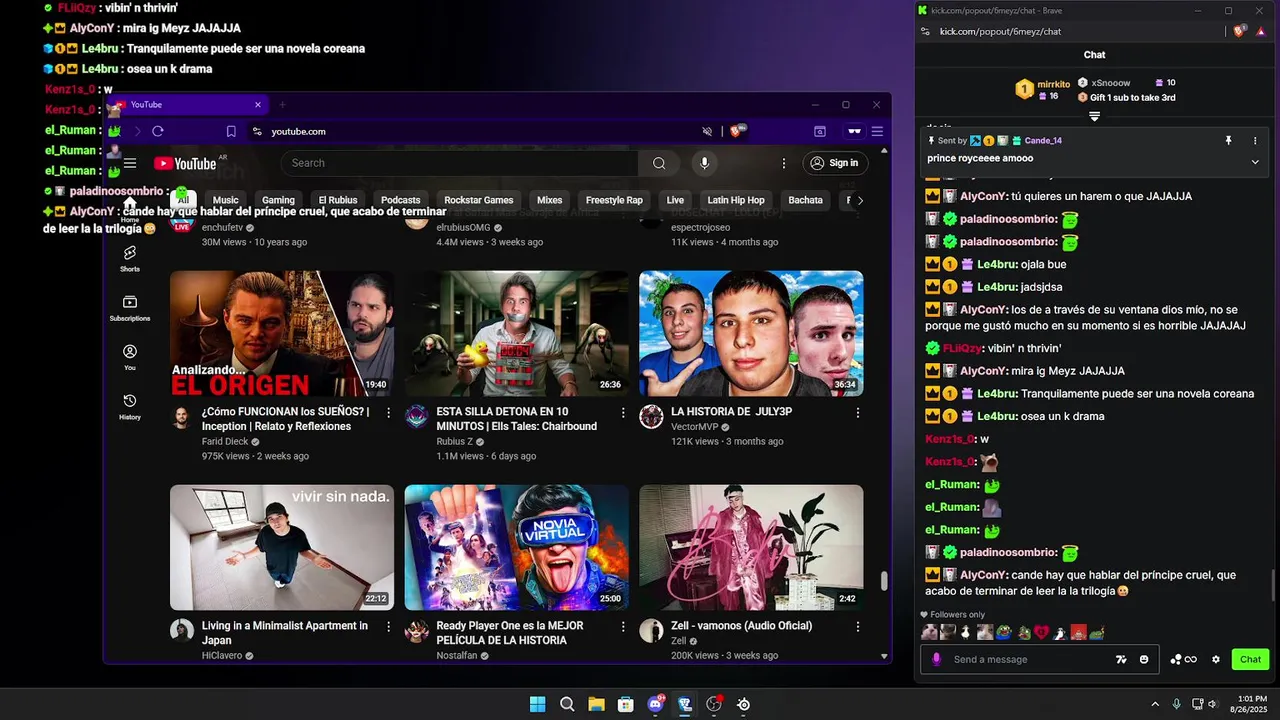Click the green Chat send button
Screen dimensions: 1280x720
click(x=1250, y=659)
